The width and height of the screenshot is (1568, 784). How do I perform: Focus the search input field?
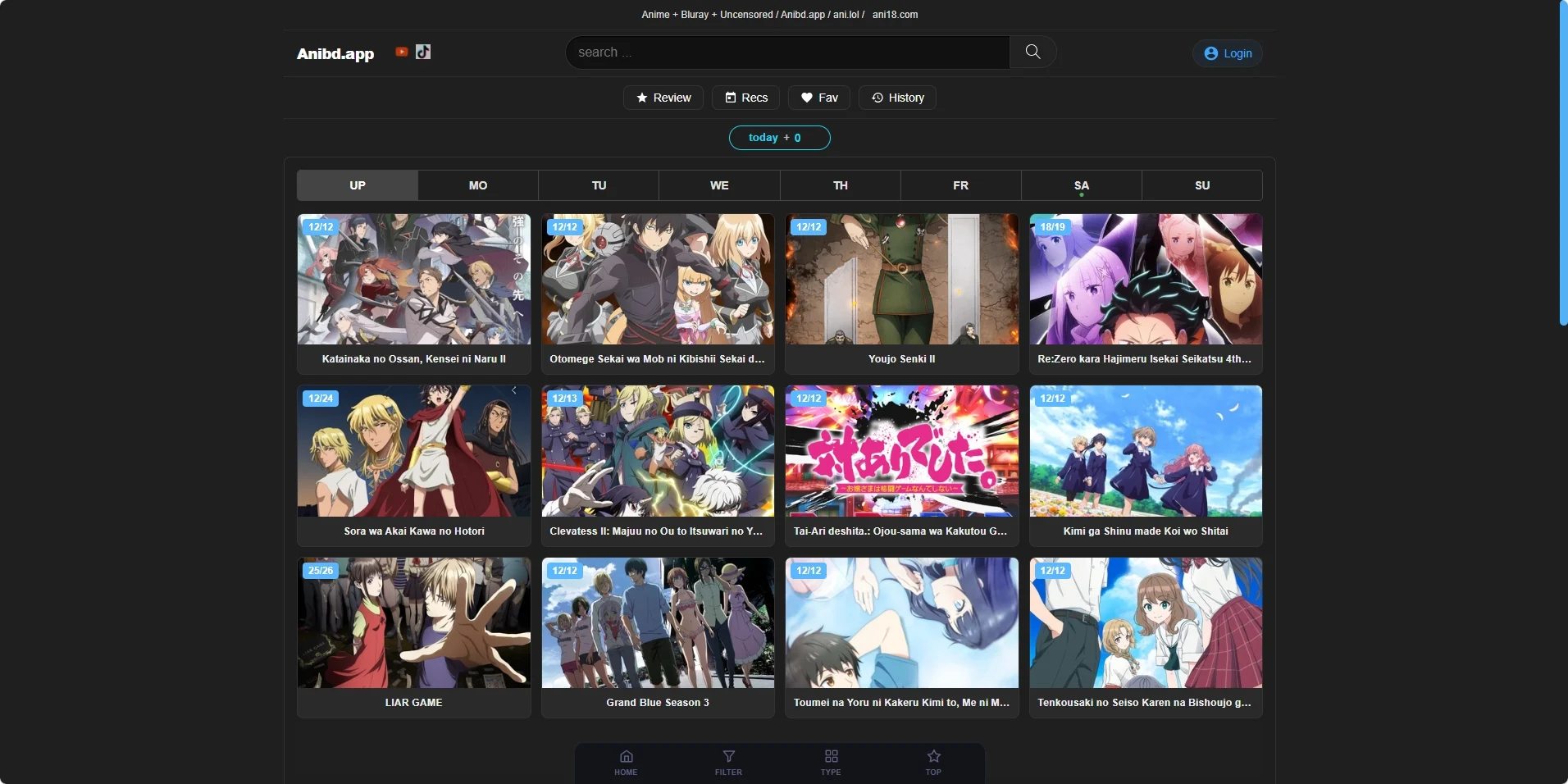pyautogui.click(x=787, y=52)
